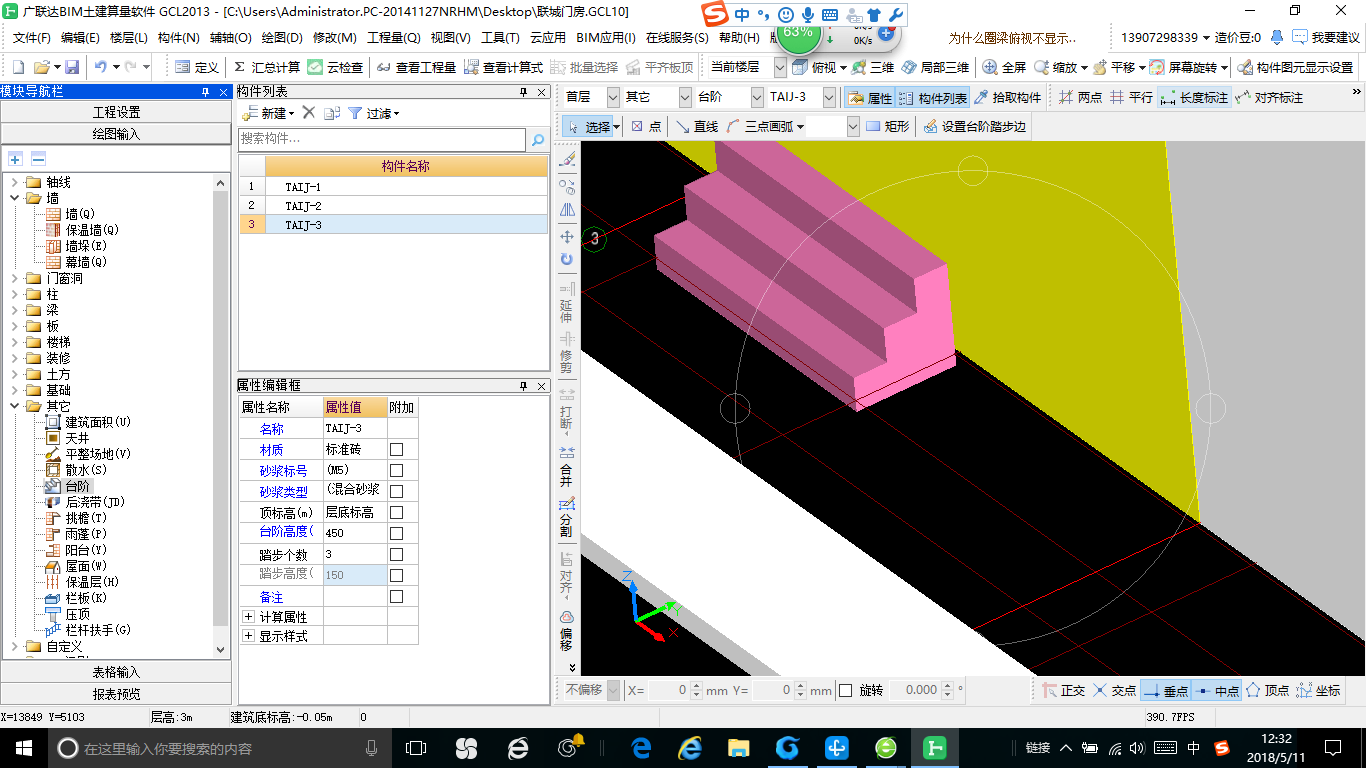
Task: Click 设置台阶踏步边 step edge tool
Action: (x=974, y=127)
